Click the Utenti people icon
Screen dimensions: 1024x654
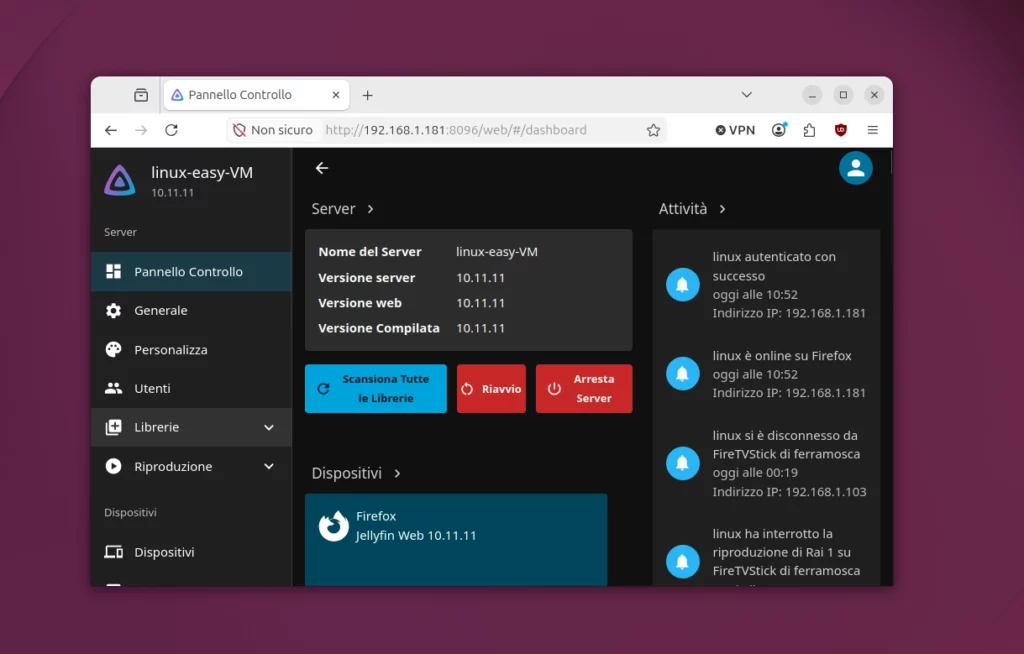(x=114, y=388)
